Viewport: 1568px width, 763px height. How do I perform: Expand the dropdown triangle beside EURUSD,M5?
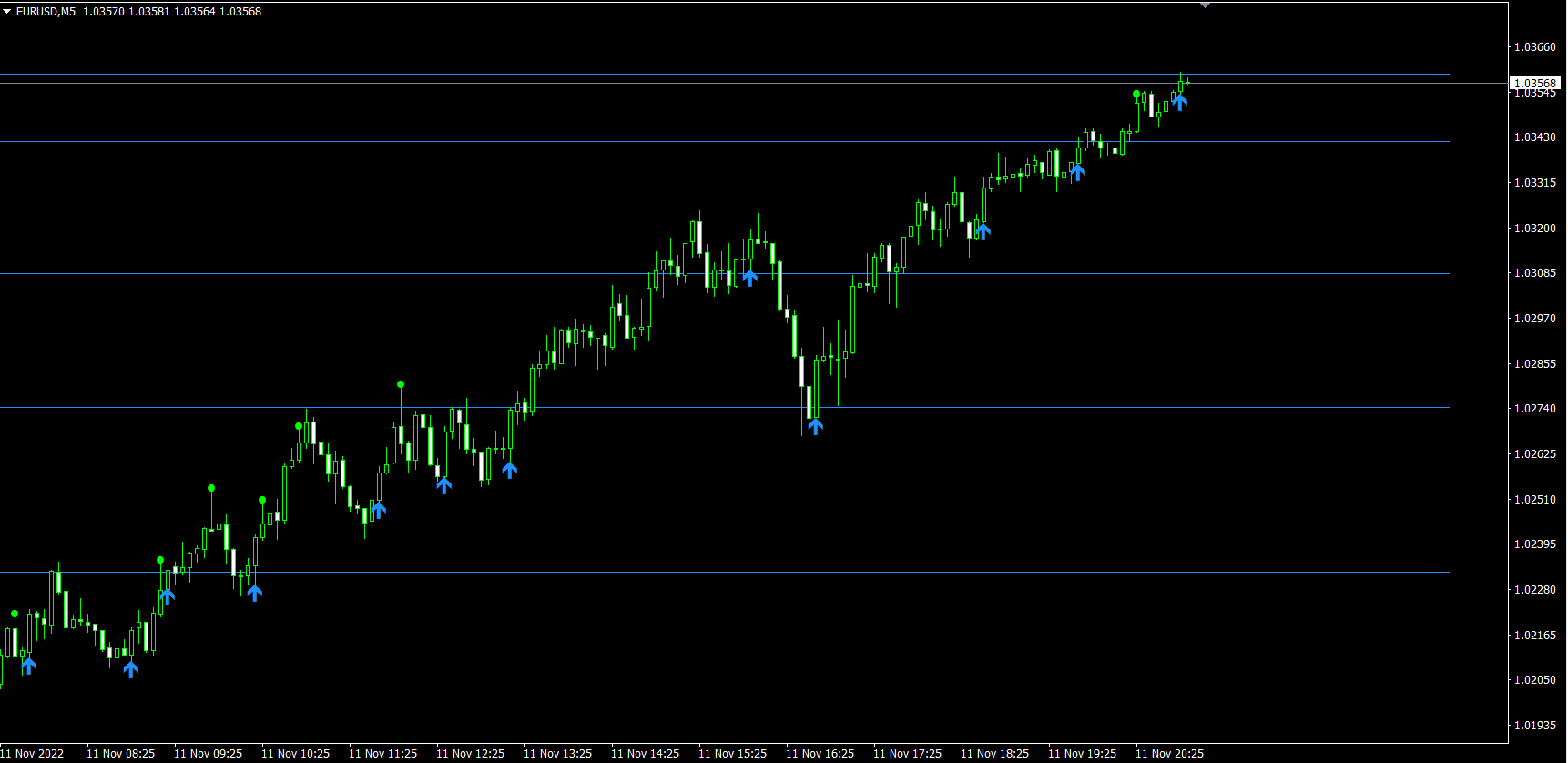pos(7,12)
